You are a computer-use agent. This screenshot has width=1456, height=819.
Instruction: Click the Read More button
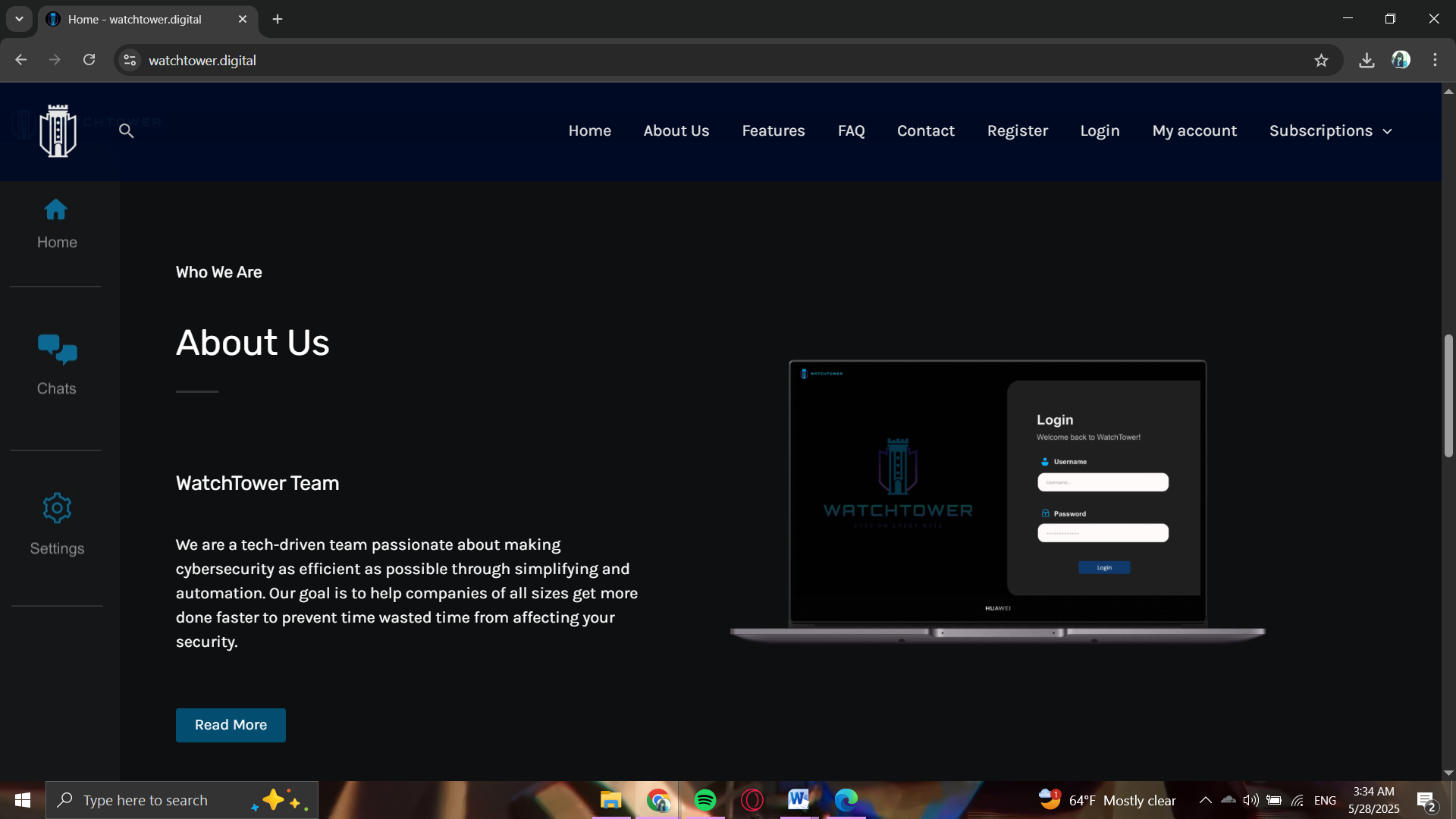point(231,725)
